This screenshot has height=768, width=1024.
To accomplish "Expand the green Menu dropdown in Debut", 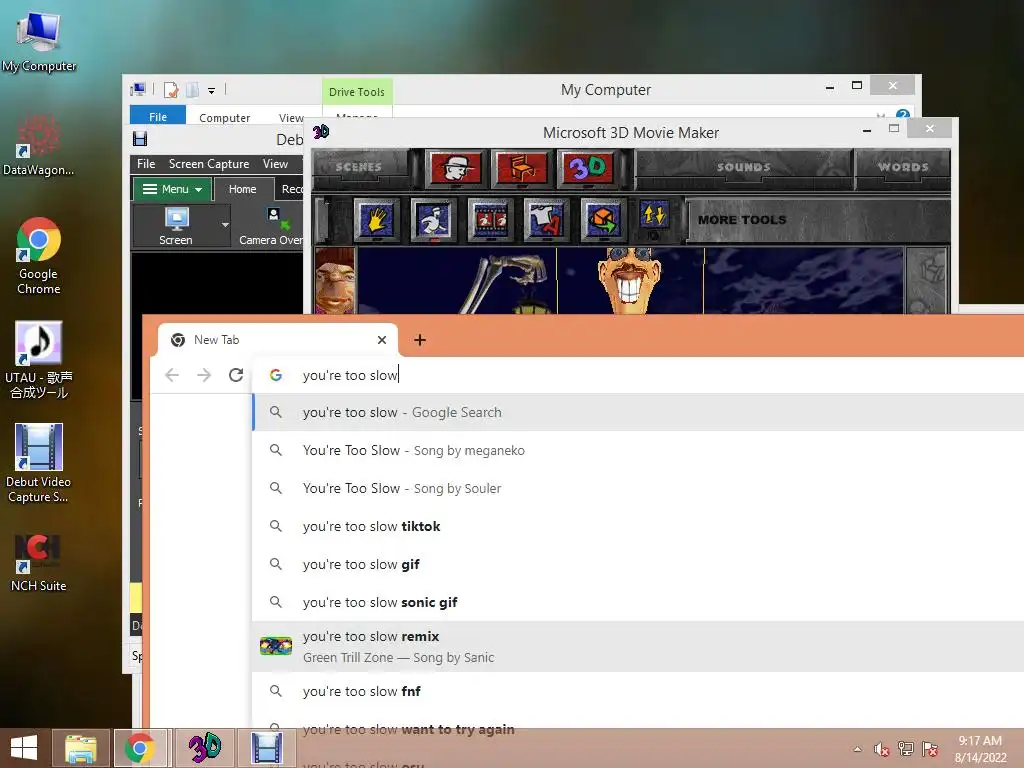I will [x=172, y=189].
